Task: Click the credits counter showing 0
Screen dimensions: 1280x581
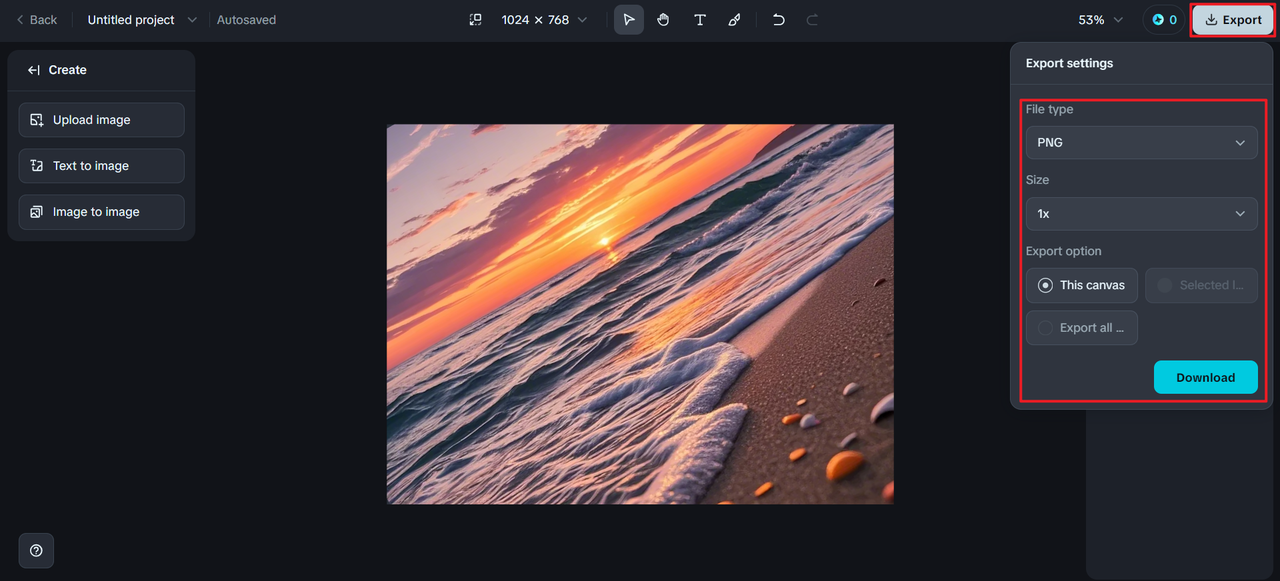Action: click(1164, 20)
